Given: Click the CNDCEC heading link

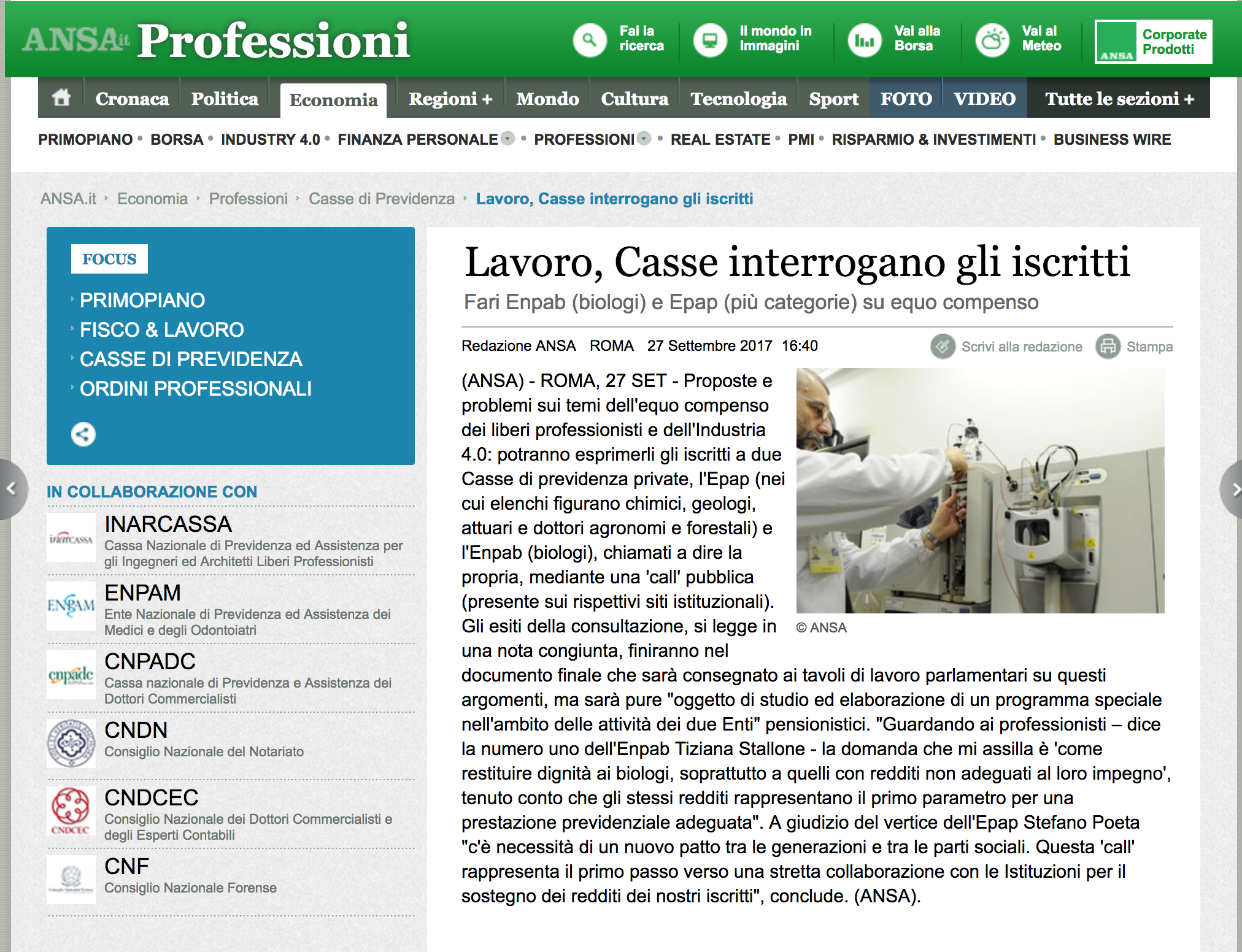Looking at the screenshot, I should click(x=151, y=798).
